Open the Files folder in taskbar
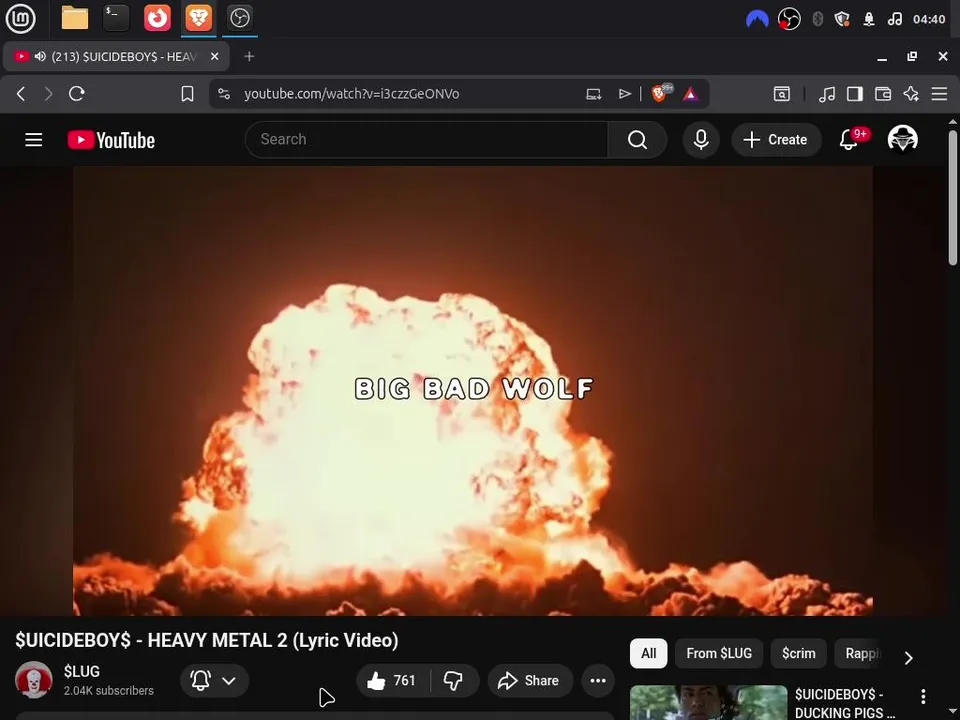Viewport: 960px width, 720px height. coord(75,18)
